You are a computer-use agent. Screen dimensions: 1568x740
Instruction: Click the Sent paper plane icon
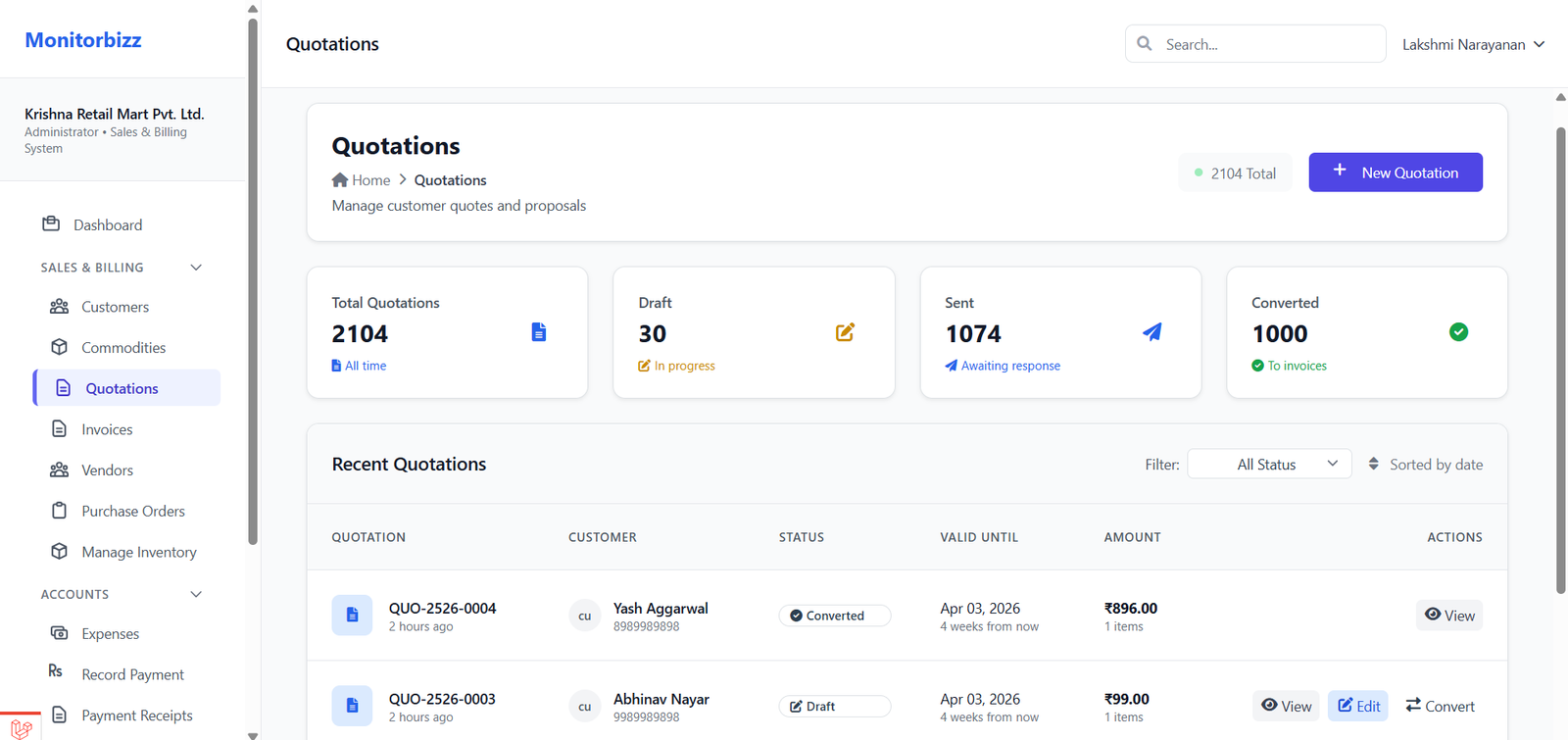pos(1152,332)
